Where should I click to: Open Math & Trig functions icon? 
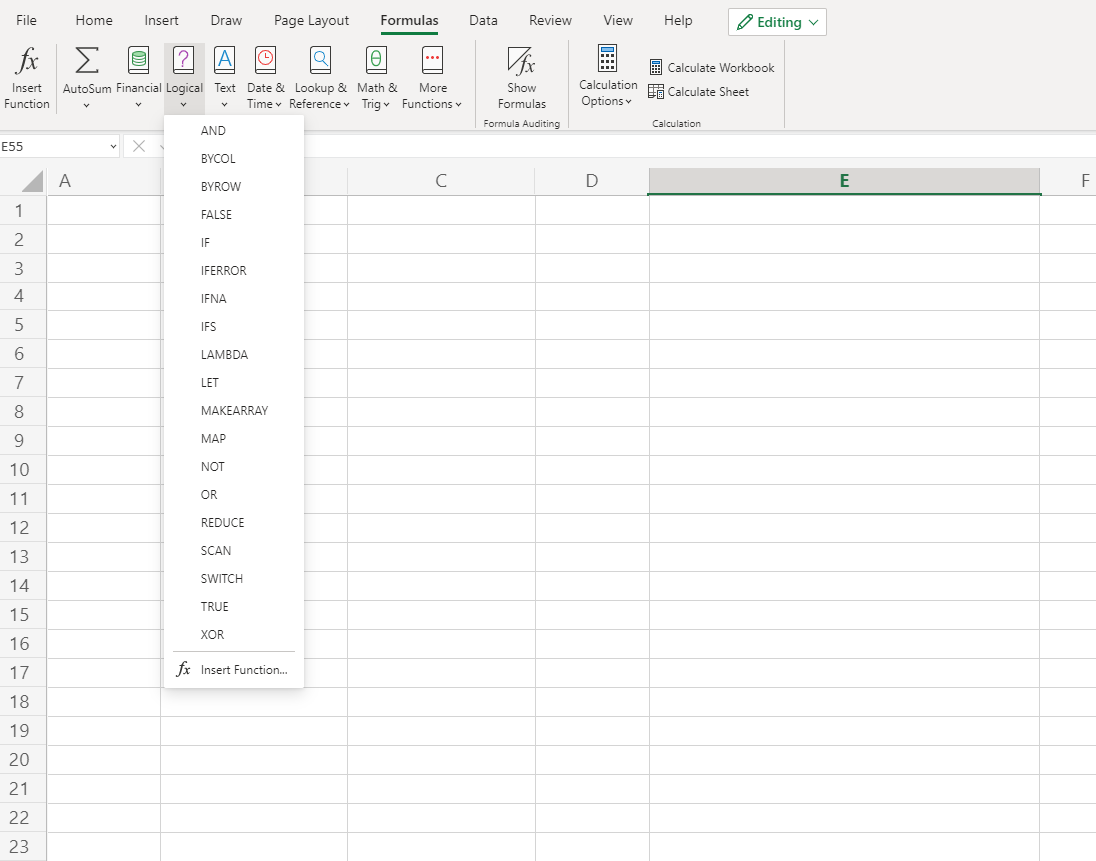(x=376, y=62)
